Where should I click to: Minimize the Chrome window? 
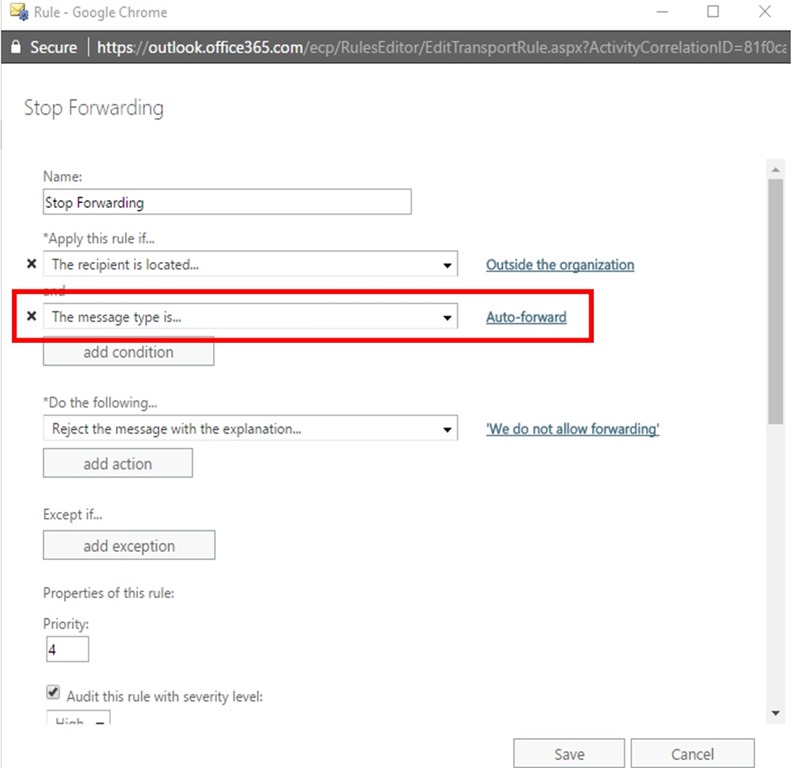coord(662,11)
